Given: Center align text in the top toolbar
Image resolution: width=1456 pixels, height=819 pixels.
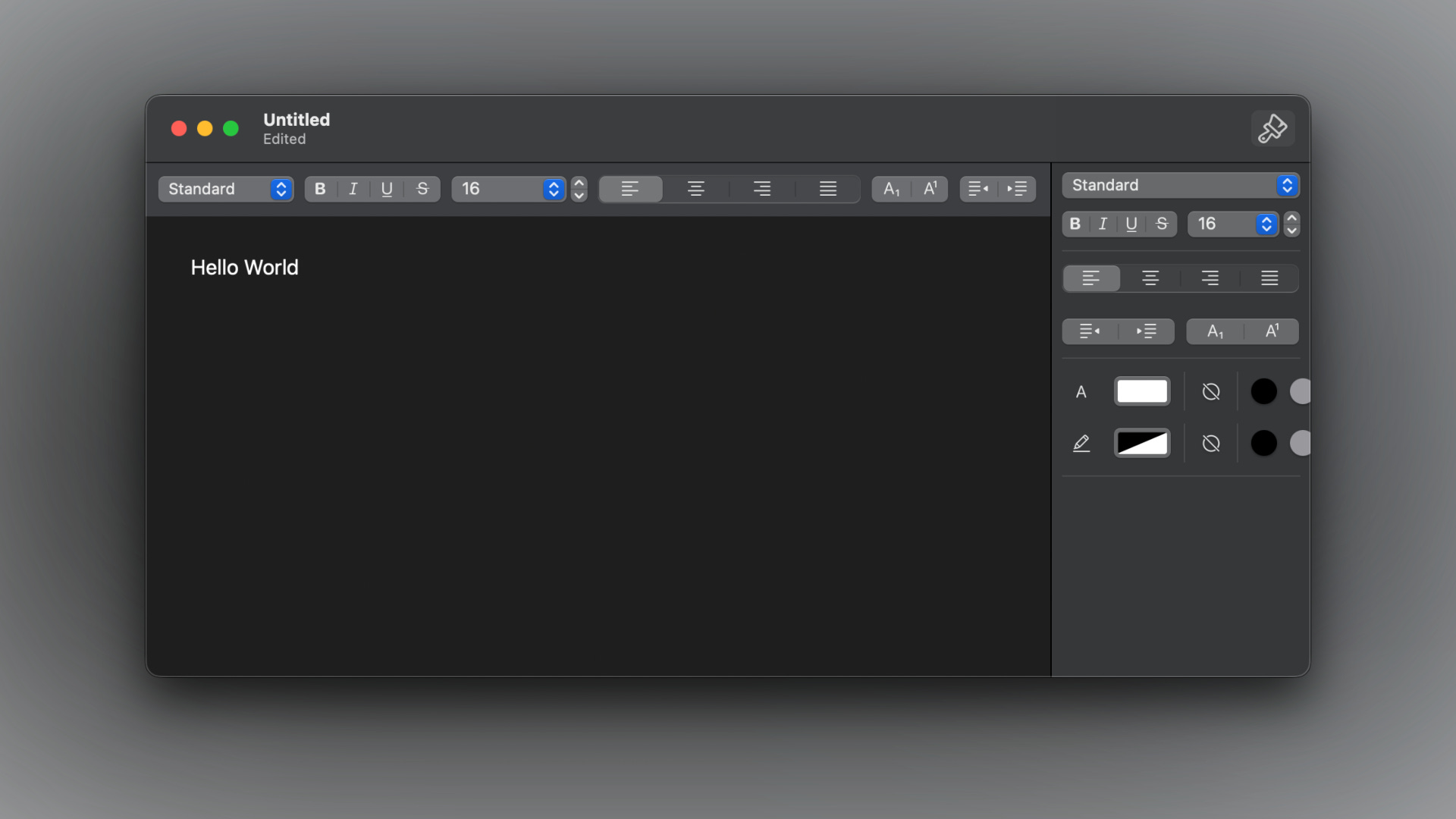Looking at the screenshot, I should click(x=695, y=189).
